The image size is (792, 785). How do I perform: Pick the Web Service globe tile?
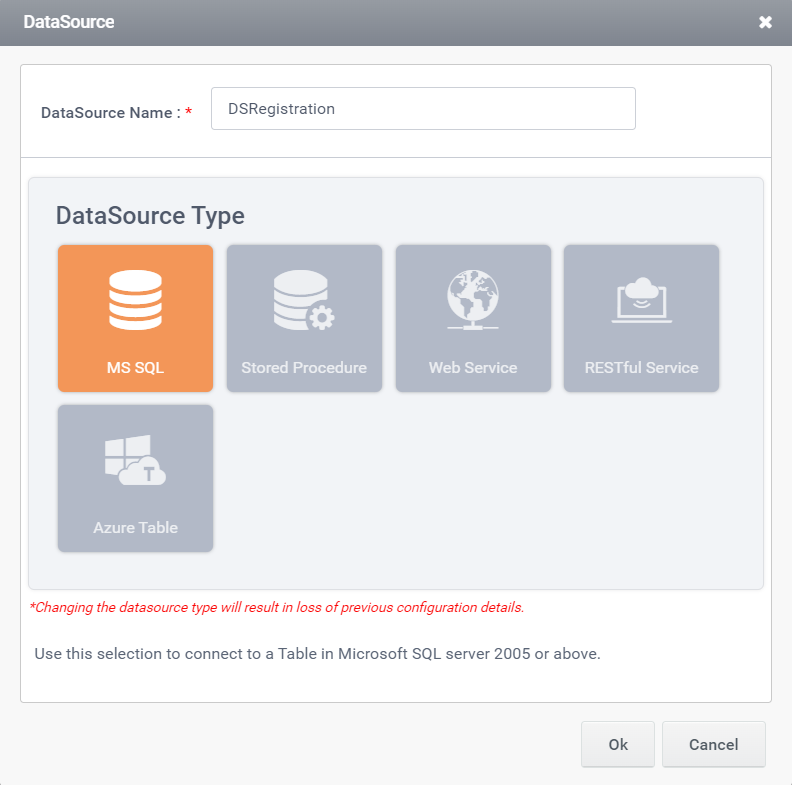pos(473,318)
